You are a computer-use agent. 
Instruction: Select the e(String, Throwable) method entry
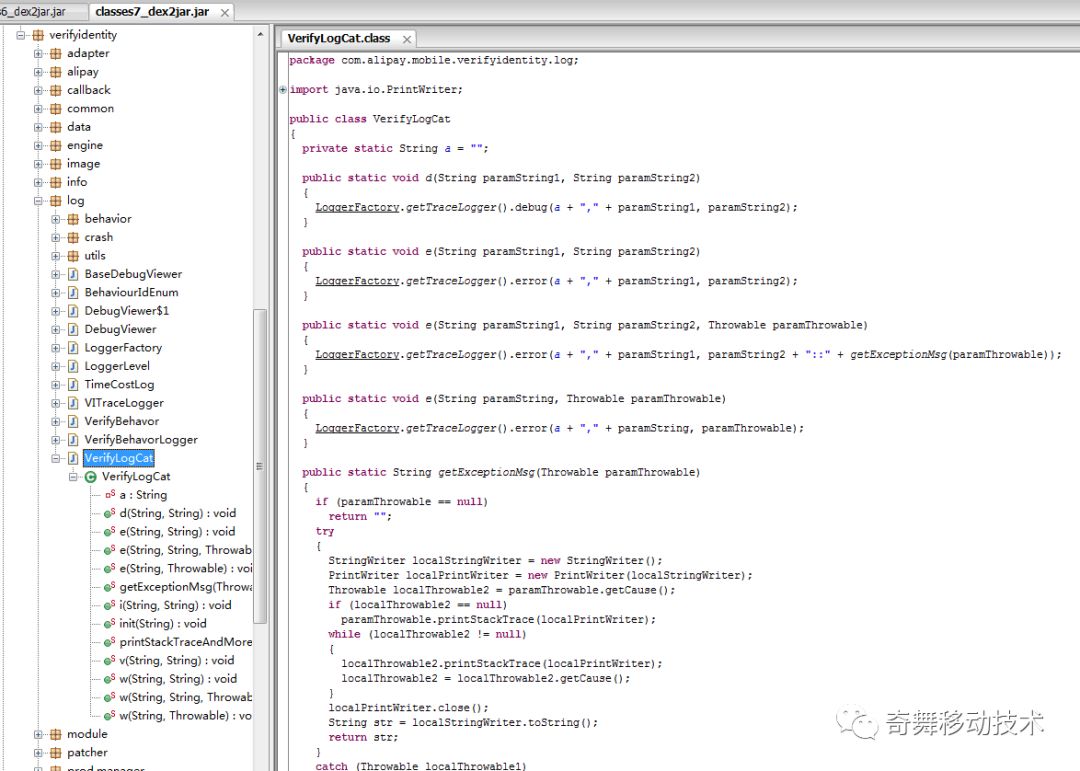click(185, 568)
